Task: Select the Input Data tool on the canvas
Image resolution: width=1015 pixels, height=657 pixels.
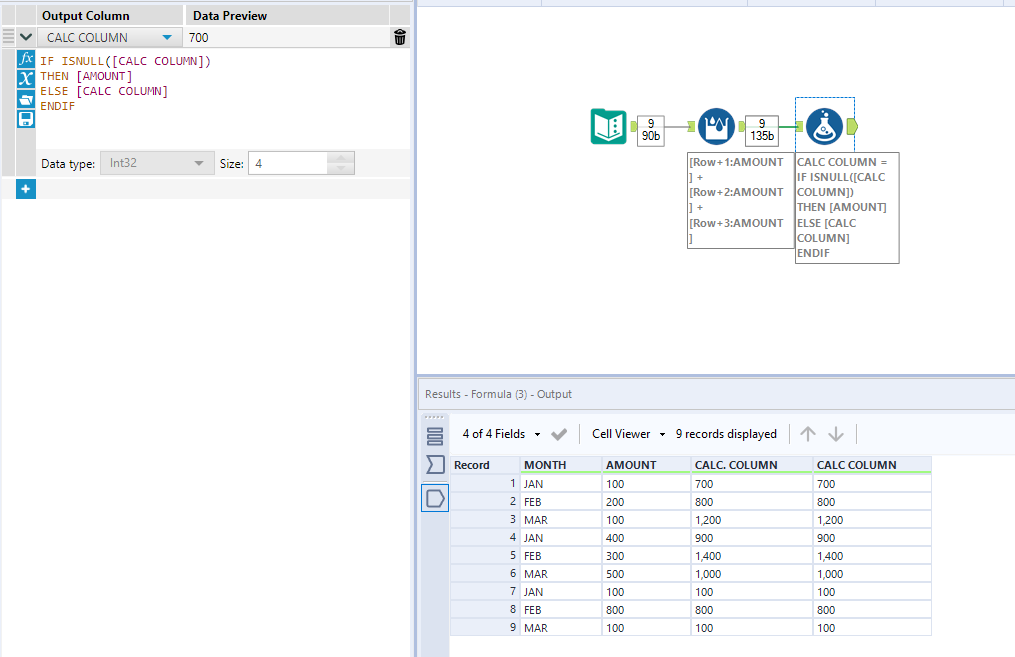Action: 610,127
